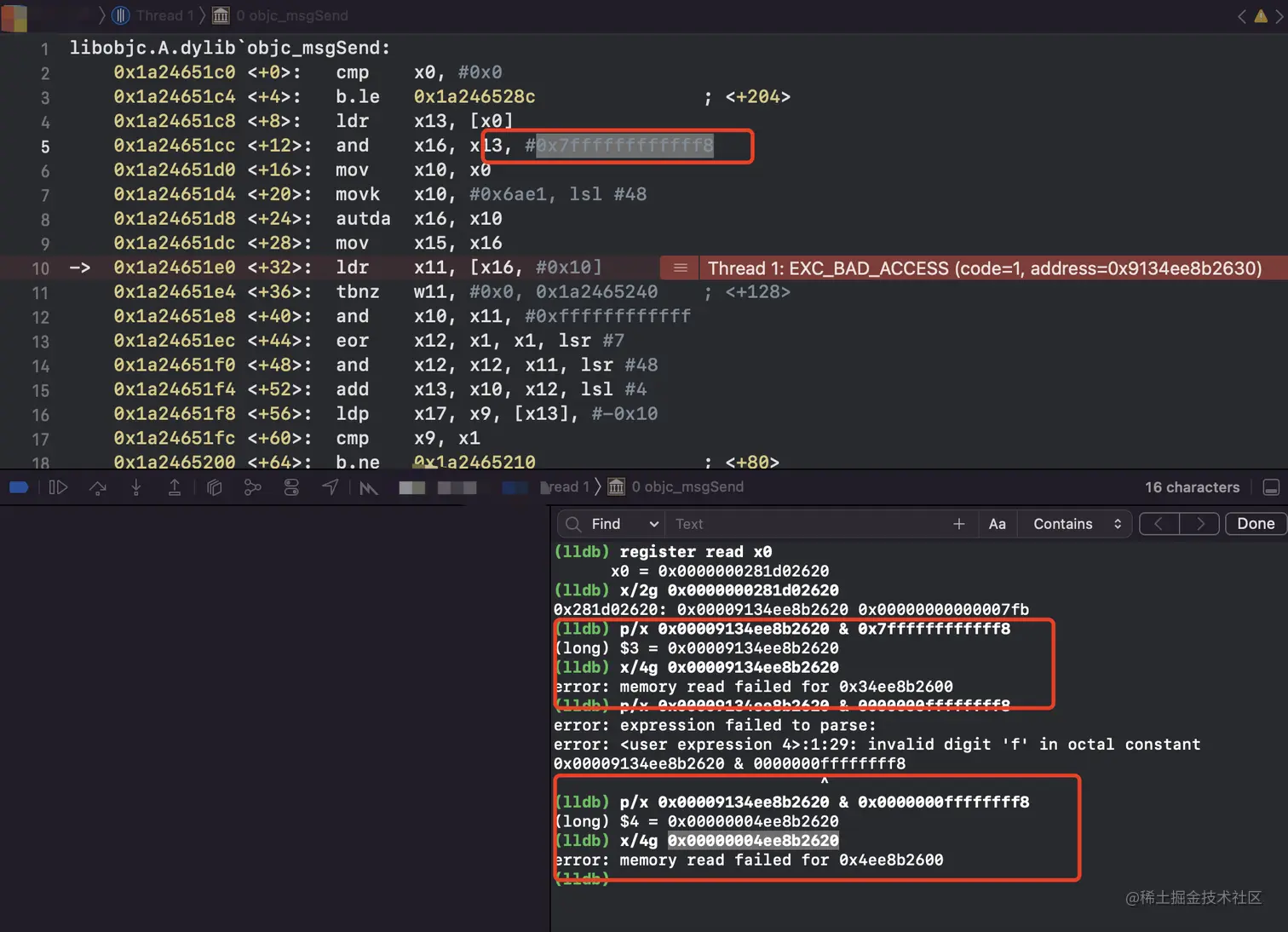This screenshot has width=1288, height=932.
Task: Open the Debug Memory Graph icon
Action: tap(253, 487)
